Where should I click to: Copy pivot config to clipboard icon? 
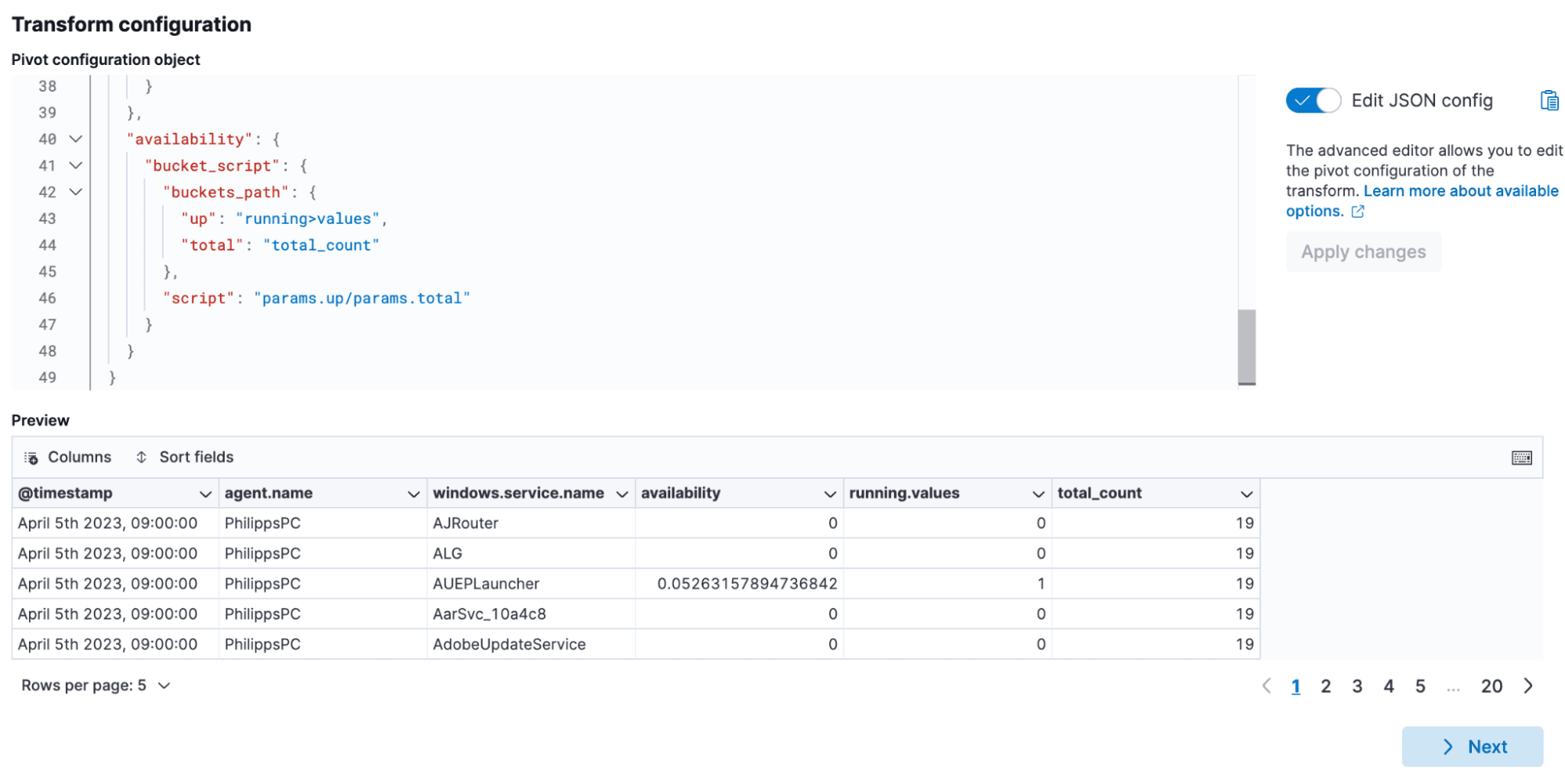1549,101
